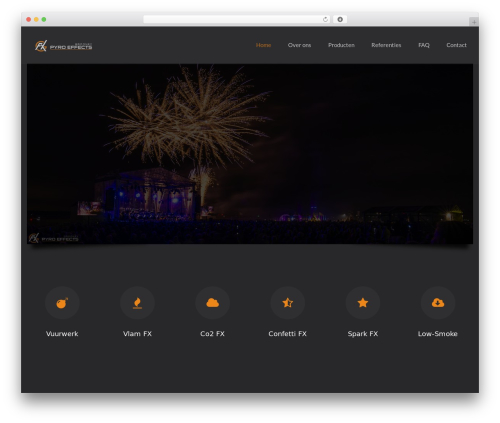
Task: Click the browser extension round icon
Action: point(340,19)
